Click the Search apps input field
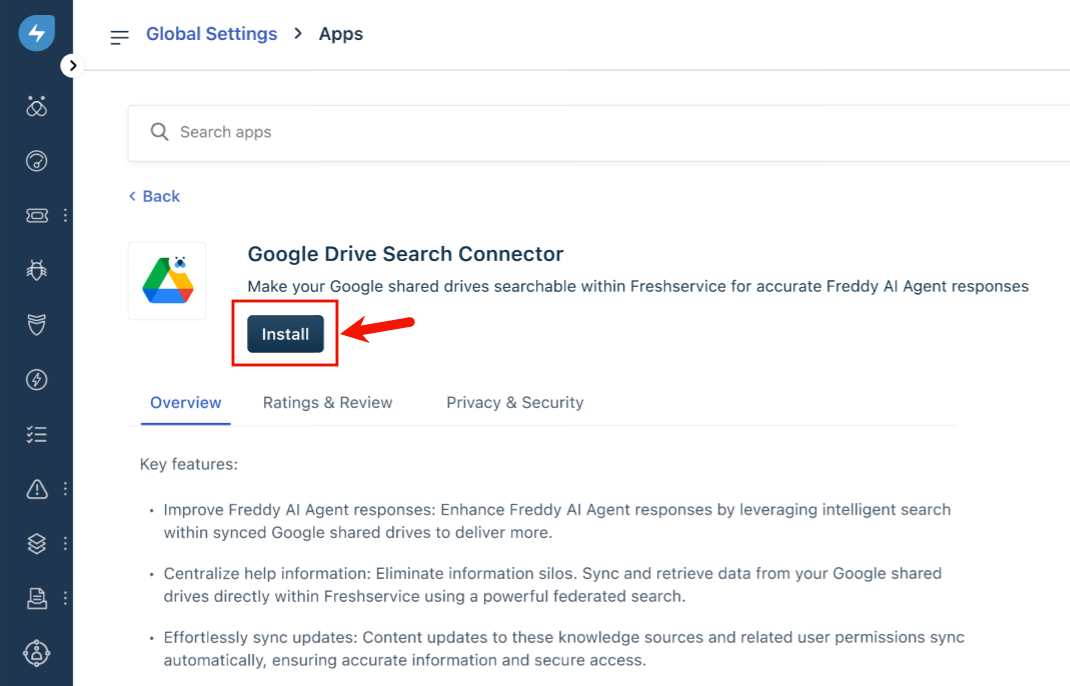Screen dimensions: 1070x686 tap(598, 132)
